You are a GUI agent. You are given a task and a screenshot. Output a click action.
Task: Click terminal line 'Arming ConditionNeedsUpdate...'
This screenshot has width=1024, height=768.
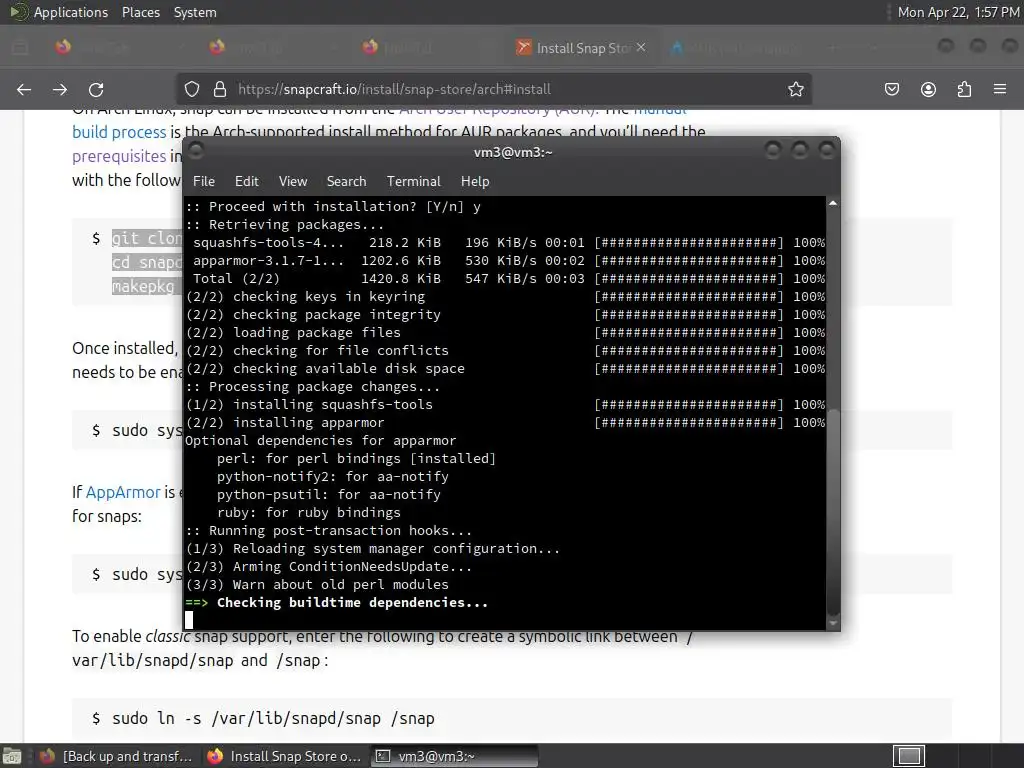pyautogui.click(x=352, y=567)
